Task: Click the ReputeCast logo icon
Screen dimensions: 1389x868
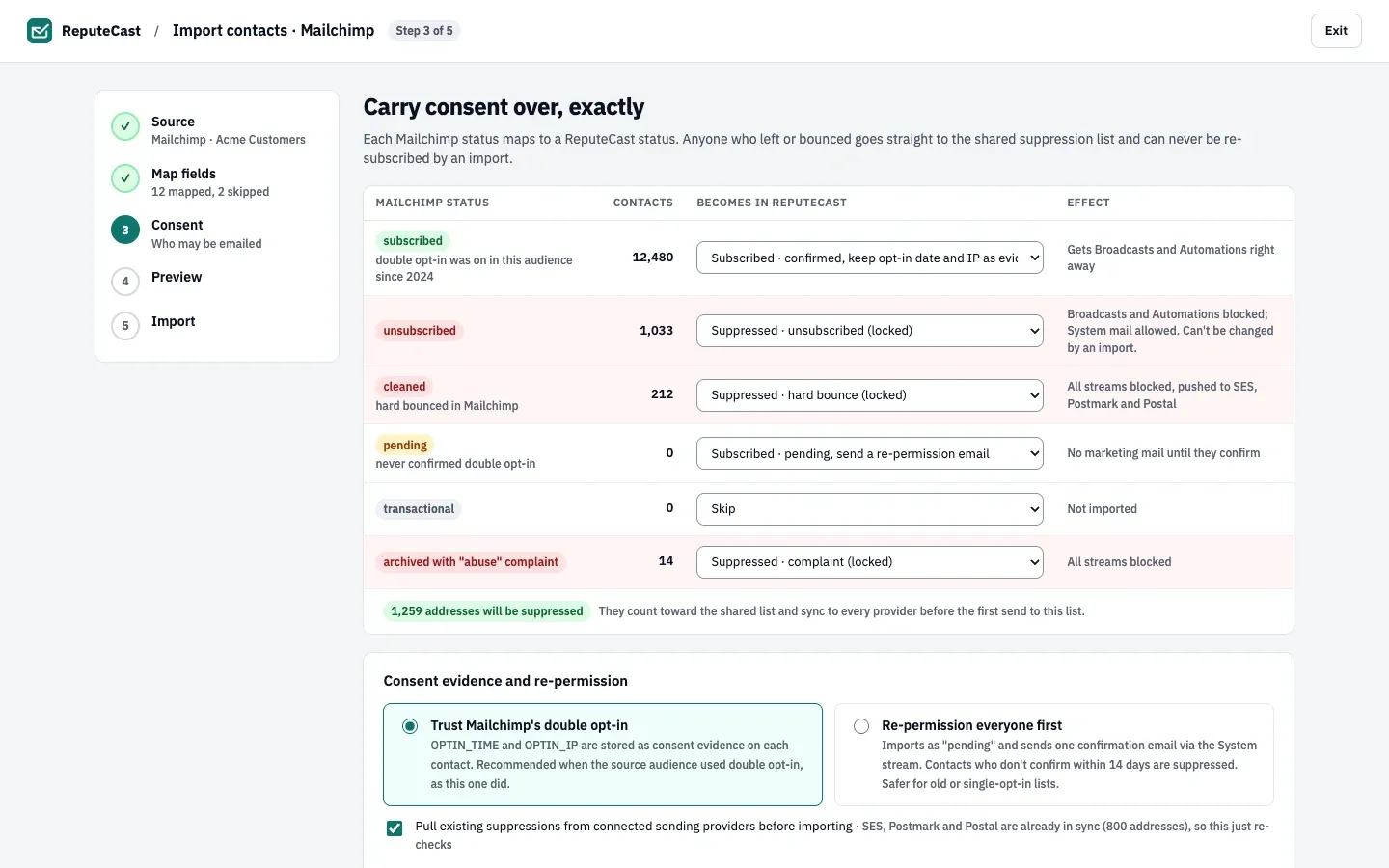Action: point(40,31)
